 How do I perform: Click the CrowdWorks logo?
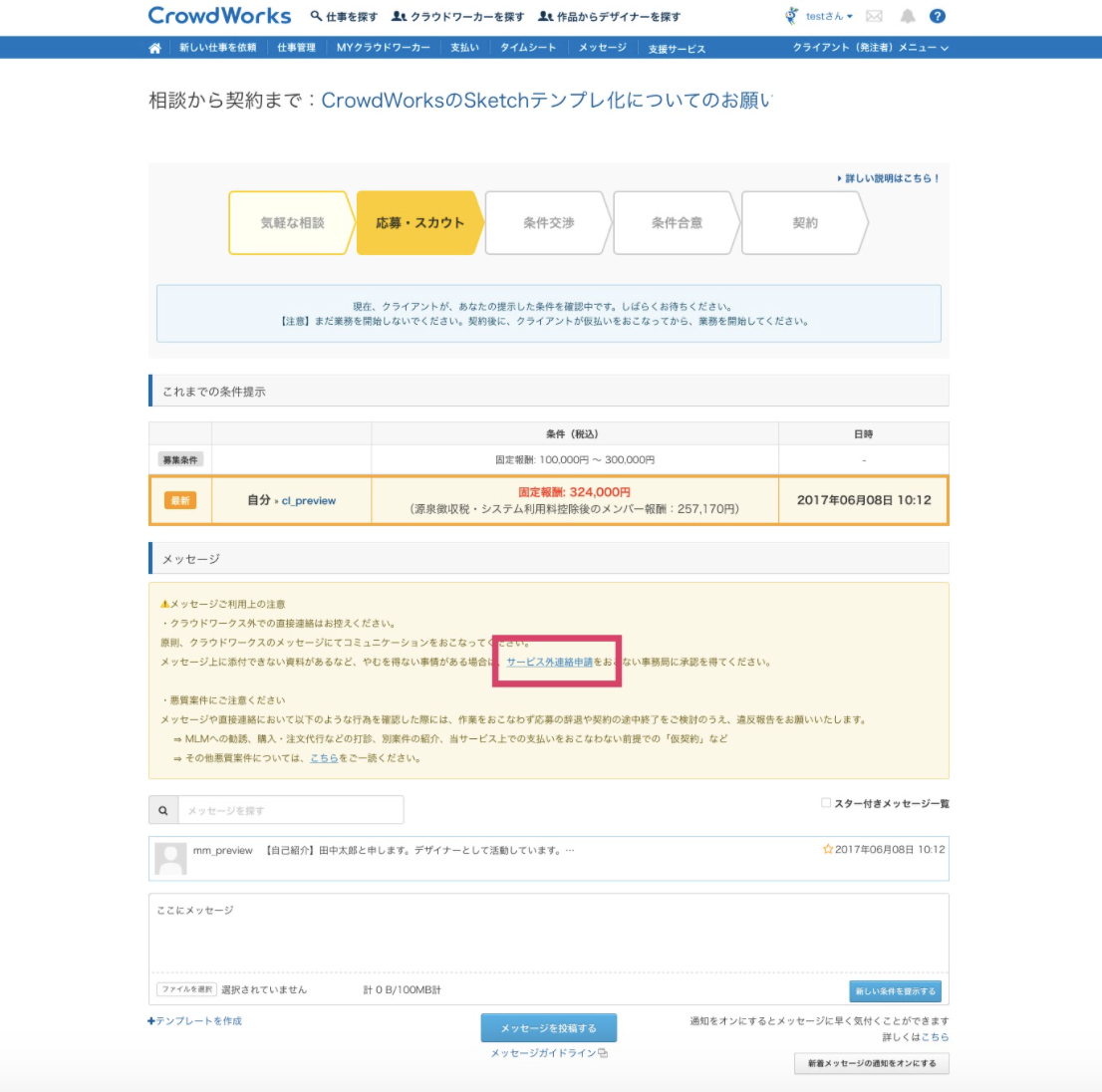pyautogui.click(x=219, y=16)
